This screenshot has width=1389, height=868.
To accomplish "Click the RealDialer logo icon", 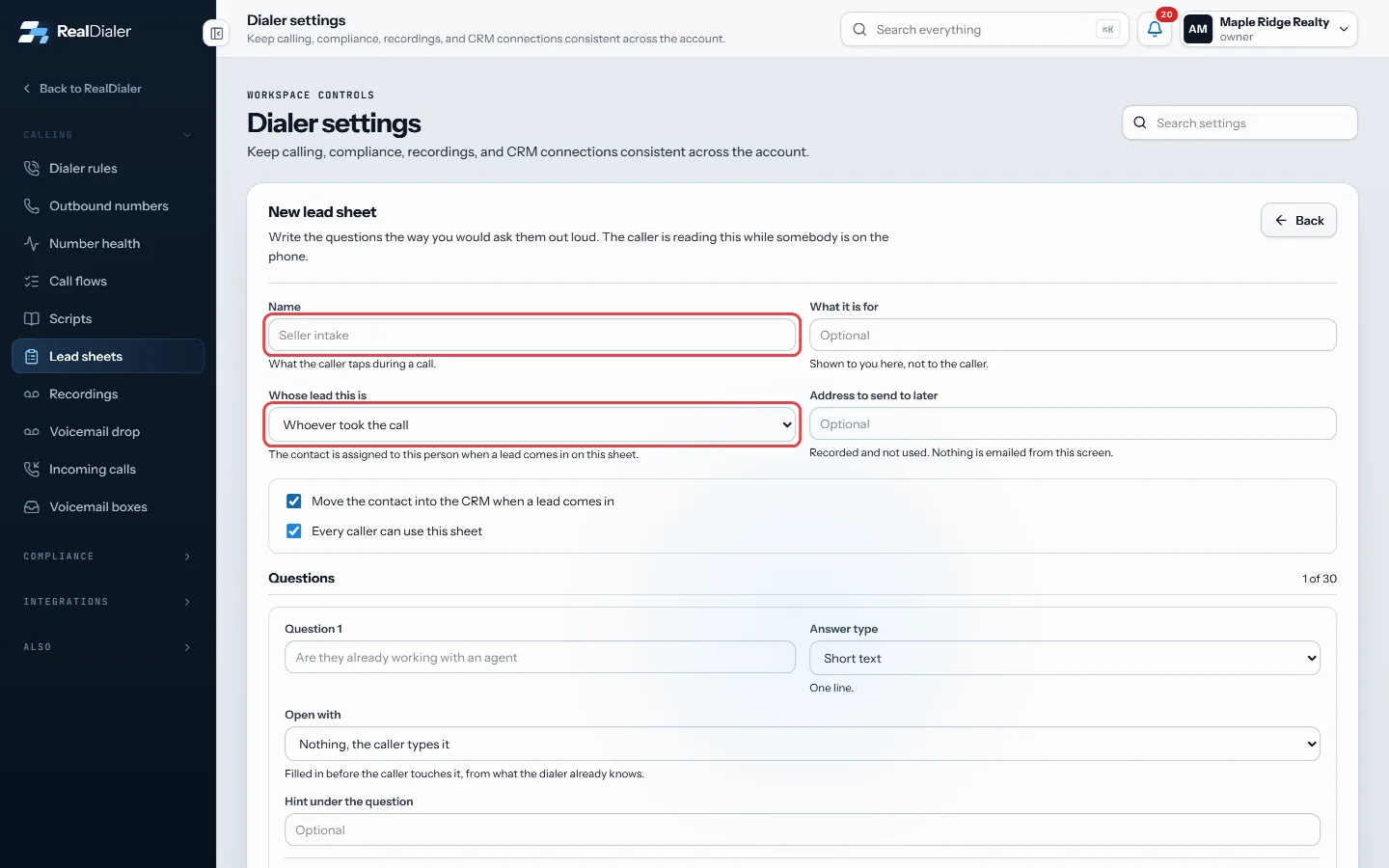I will [34, 32].
